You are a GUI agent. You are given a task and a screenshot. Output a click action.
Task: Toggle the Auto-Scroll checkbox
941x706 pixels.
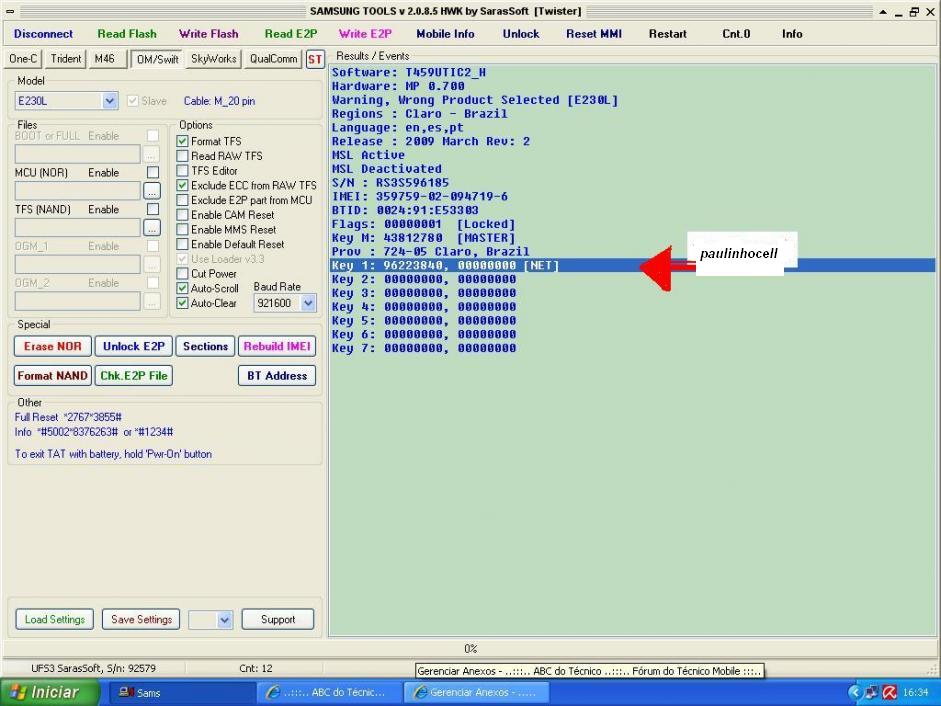coord(182,288)
